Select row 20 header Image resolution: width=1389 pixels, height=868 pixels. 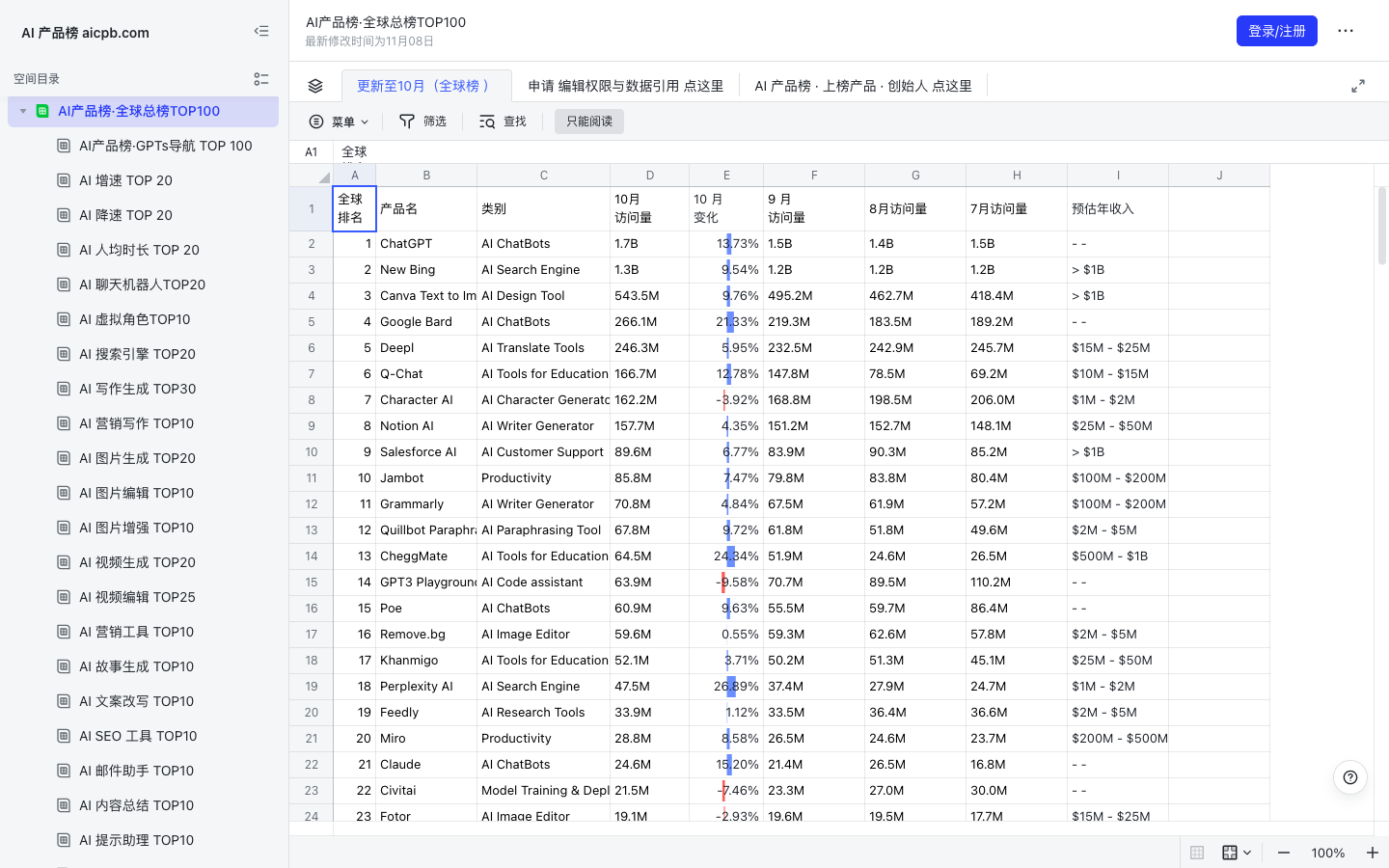(x=312, y=713)
